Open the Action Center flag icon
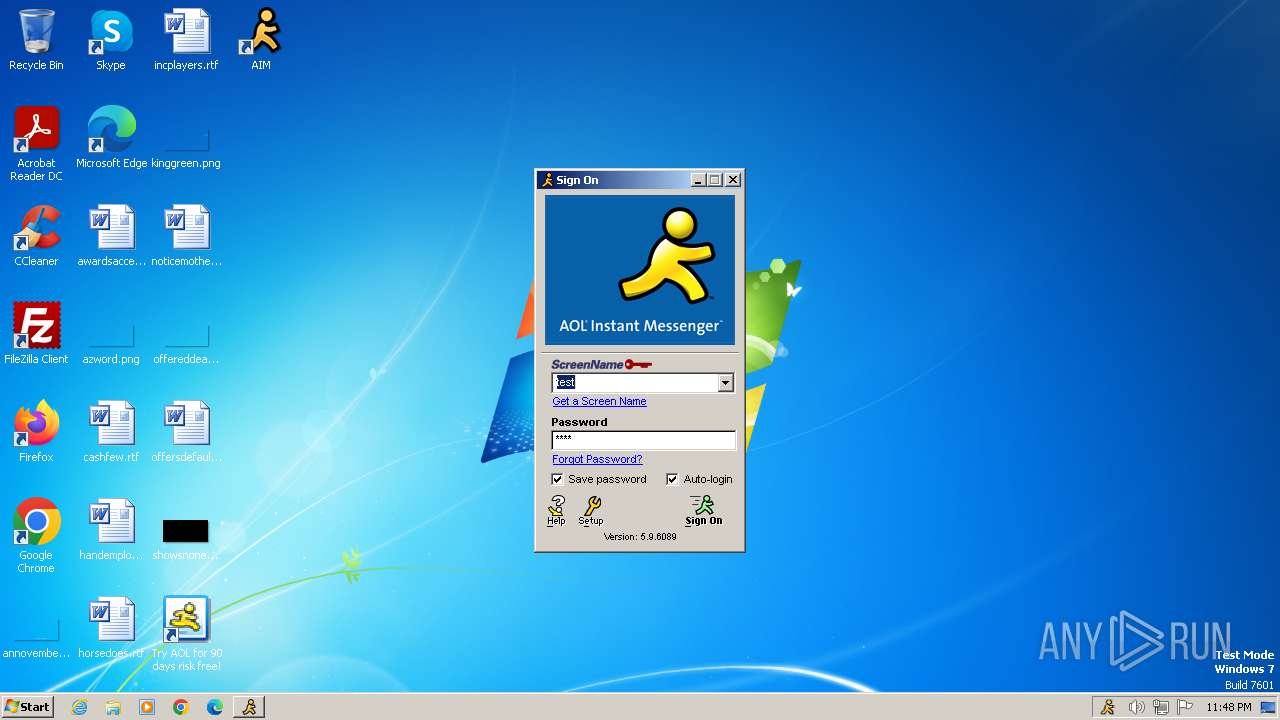 coord(1185,707)
